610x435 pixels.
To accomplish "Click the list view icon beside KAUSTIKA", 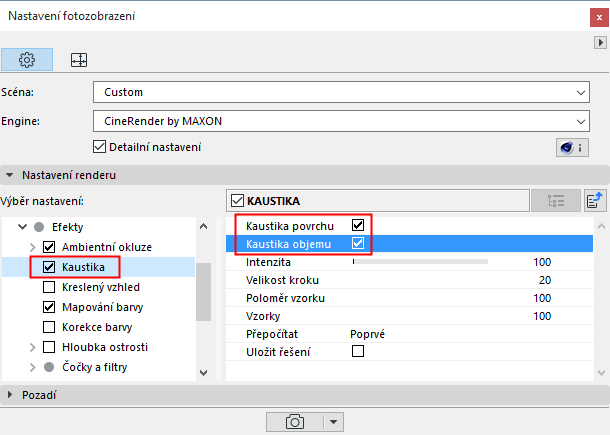I will click(555, 200).
